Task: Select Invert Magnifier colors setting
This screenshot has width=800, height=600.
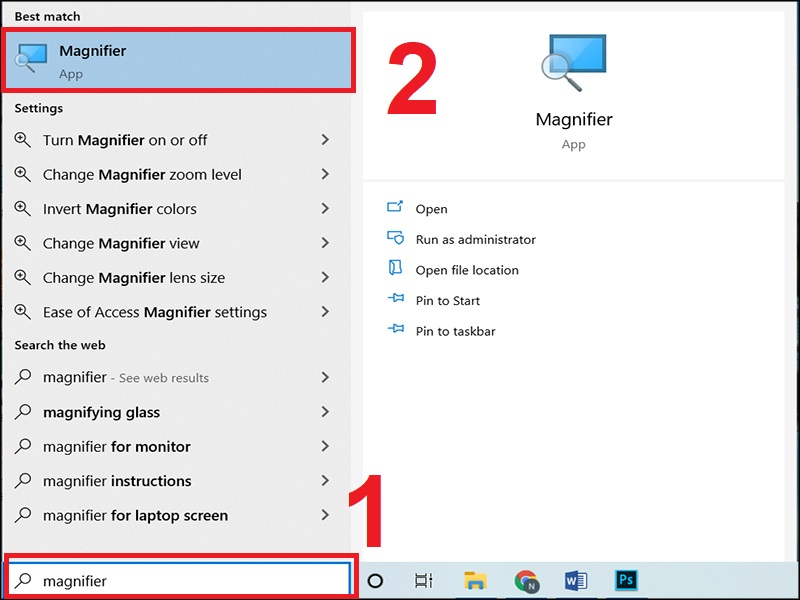Action: [x=172, y=209]
